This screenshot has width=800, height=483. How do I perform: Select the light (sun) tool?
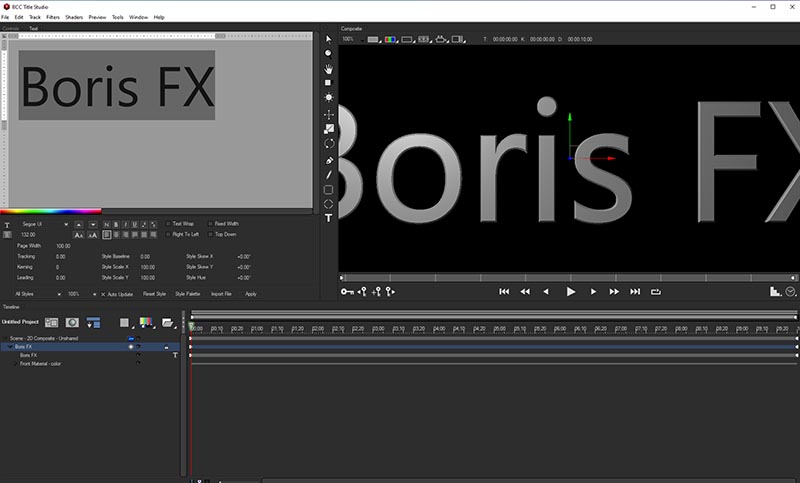pyautogui.click(x=329, y=97)
